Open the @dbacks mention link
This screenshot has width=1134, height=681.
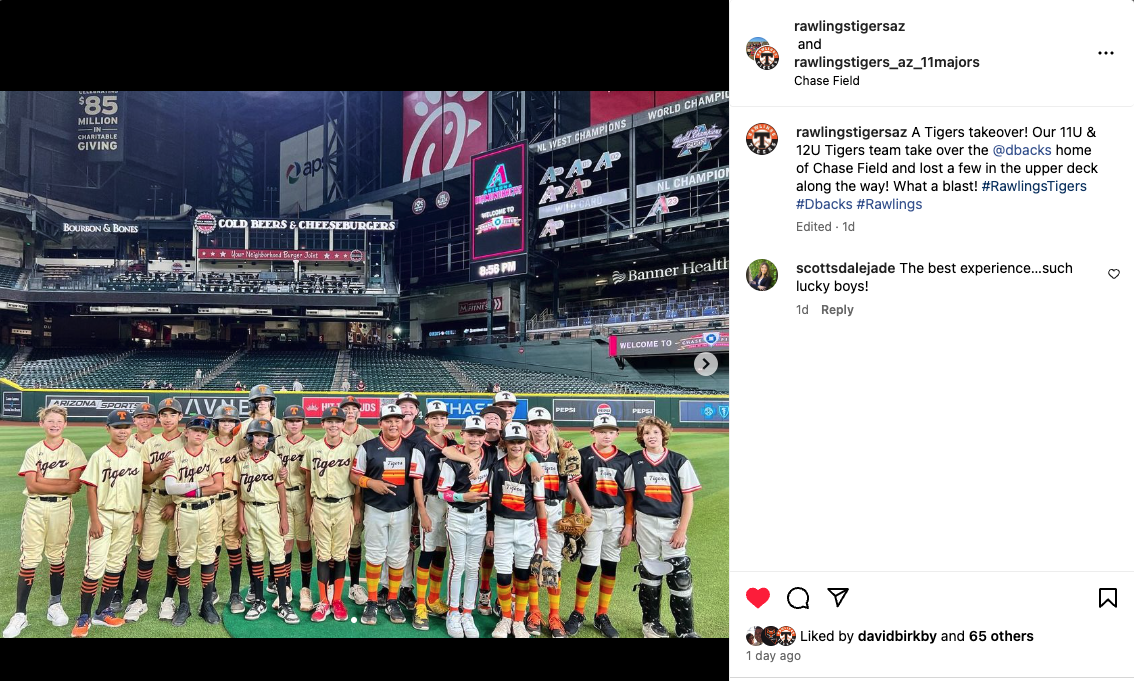(x=1022, y=150)
